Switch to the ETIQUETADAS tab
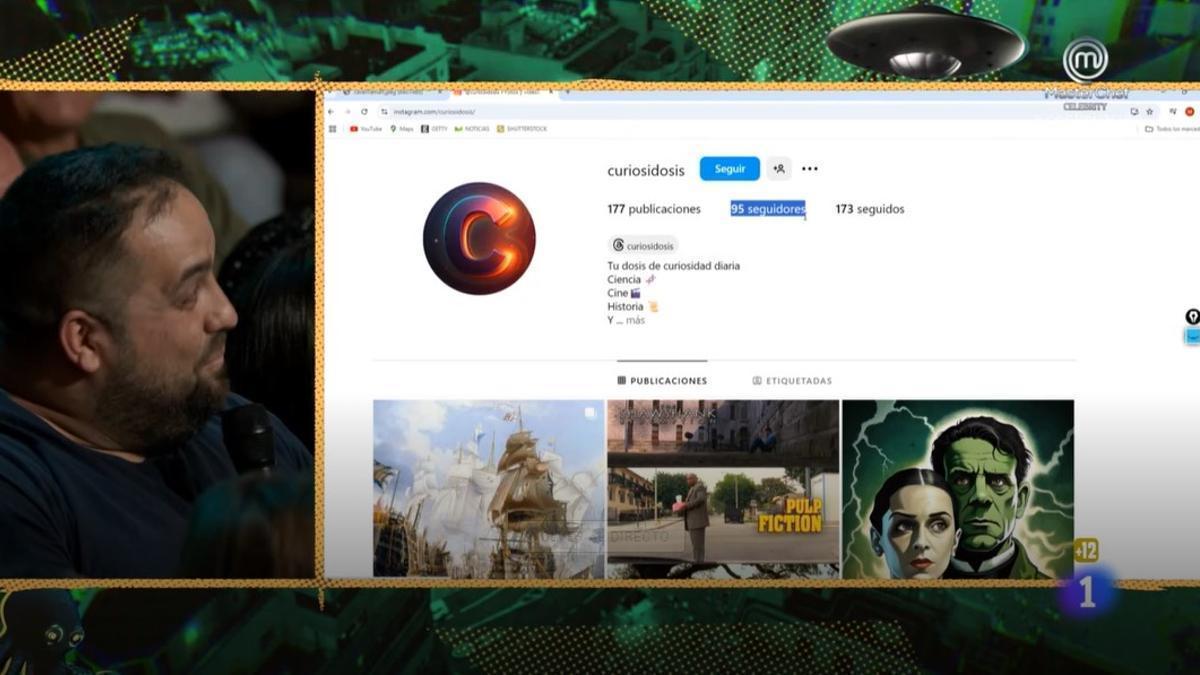 793,380
